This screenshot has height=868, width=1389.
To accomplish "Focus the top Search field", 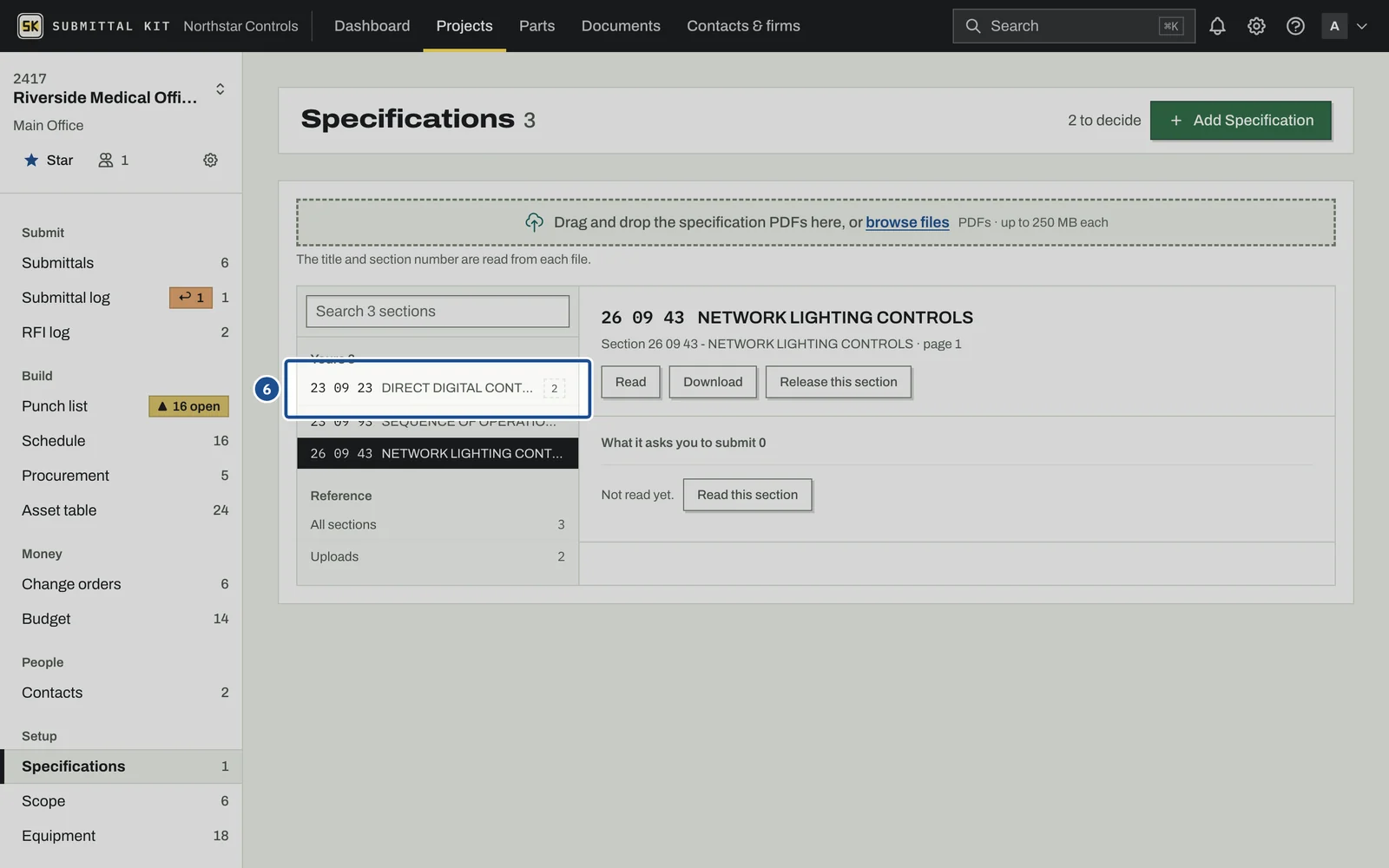I will [x=1074, y=26].
